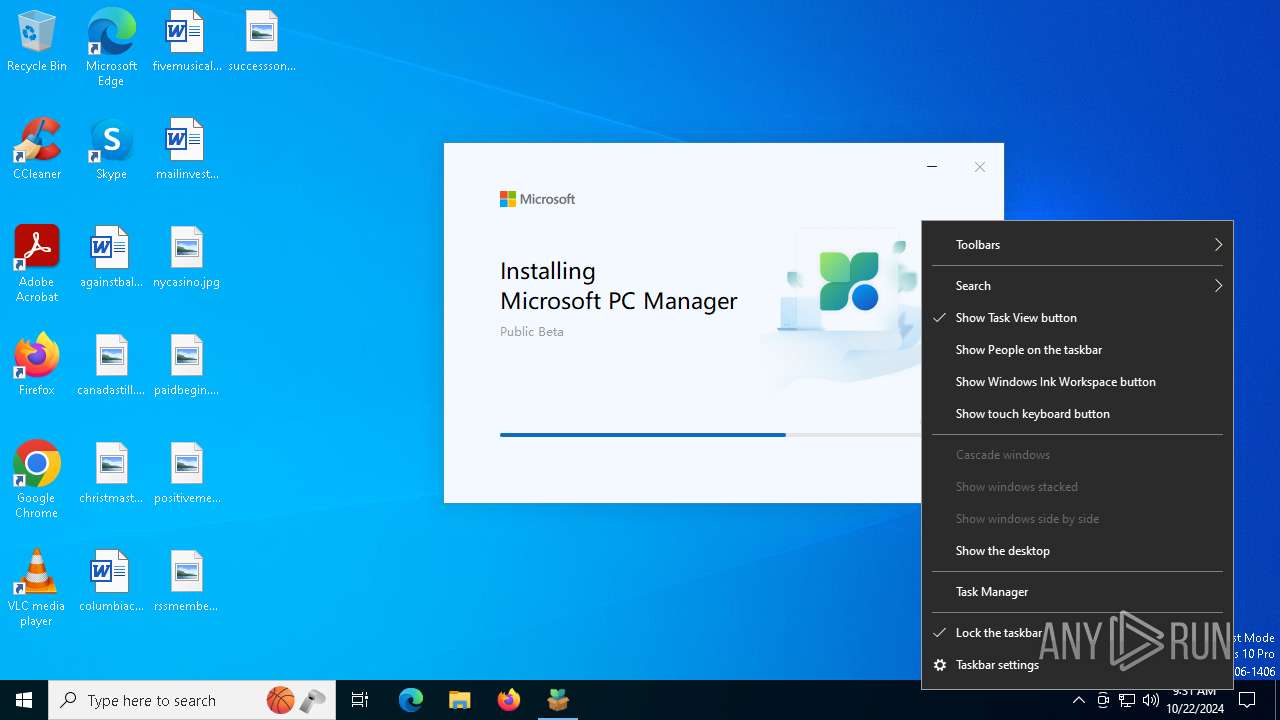Uncheck Show Task View button
This screenshot has height=720, width=1280.
tap(1077, 318)
